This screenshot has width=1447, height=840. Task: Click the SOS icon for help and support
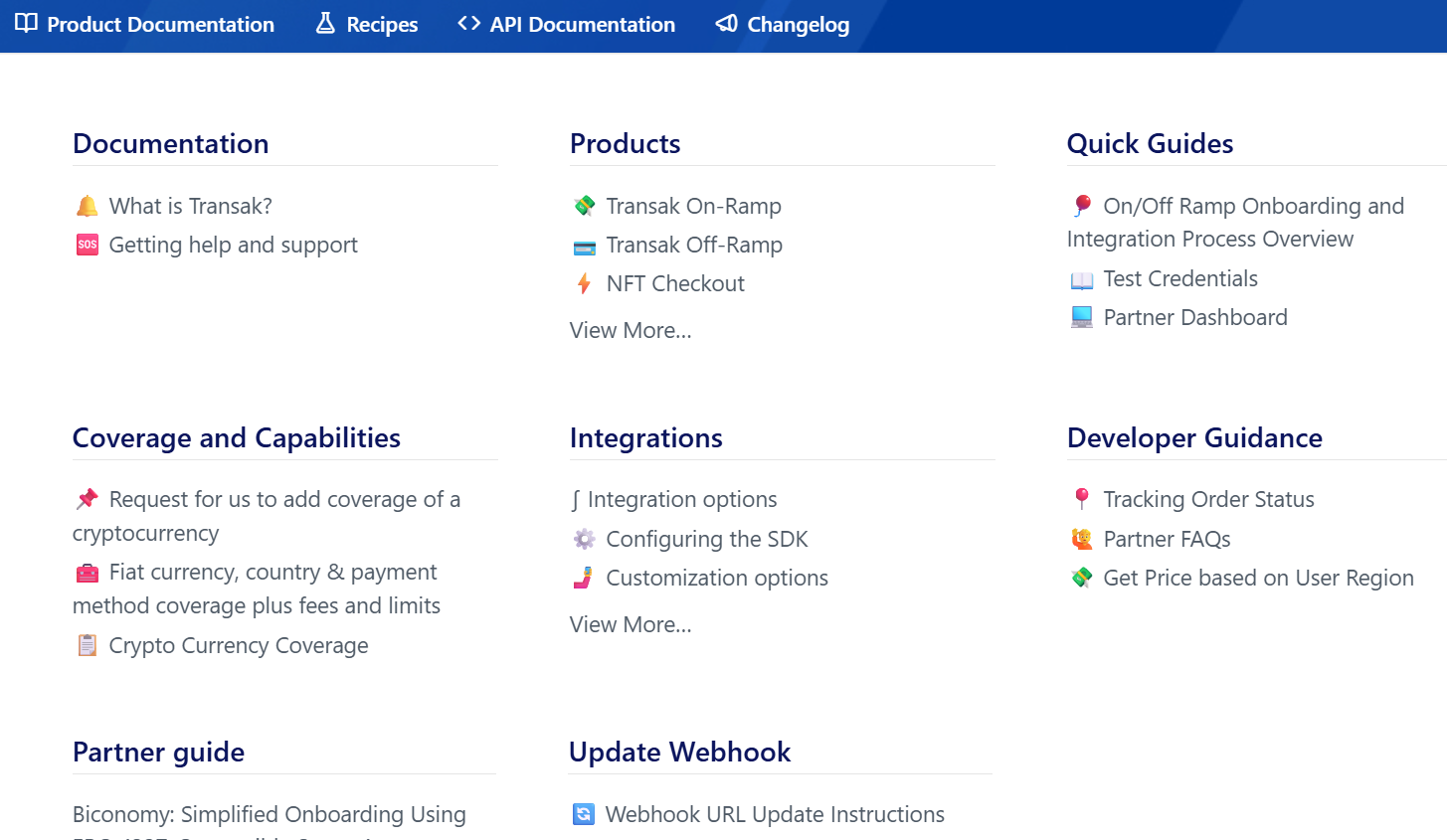click(88, 245)
